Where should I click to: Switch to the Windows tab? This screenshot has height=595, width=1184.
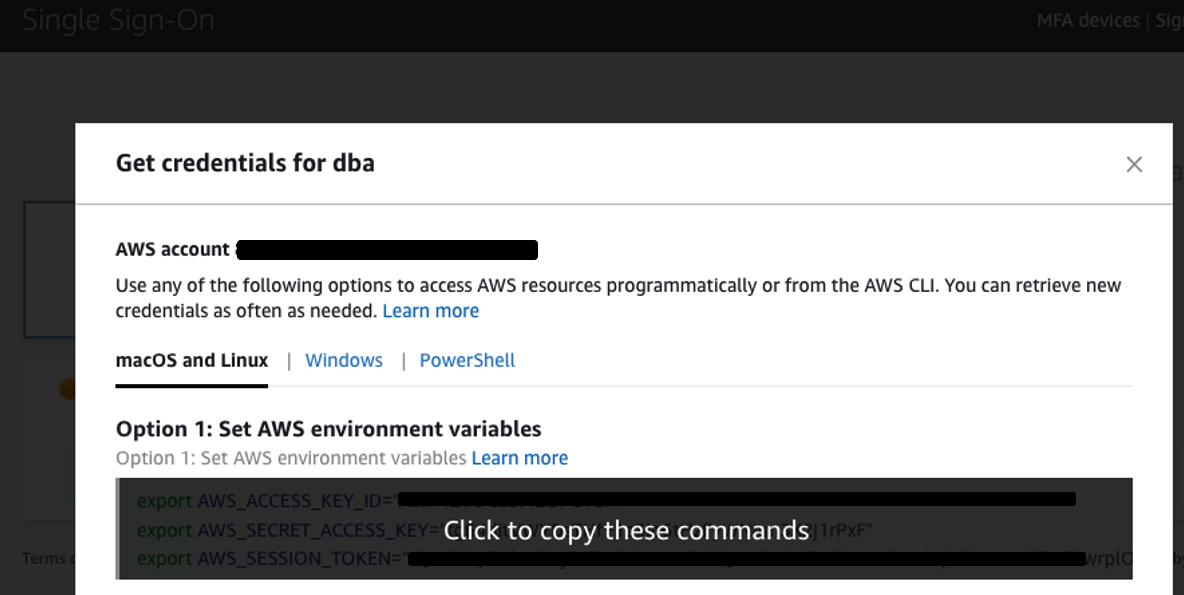pyautogui.click(x=344, y=361)
